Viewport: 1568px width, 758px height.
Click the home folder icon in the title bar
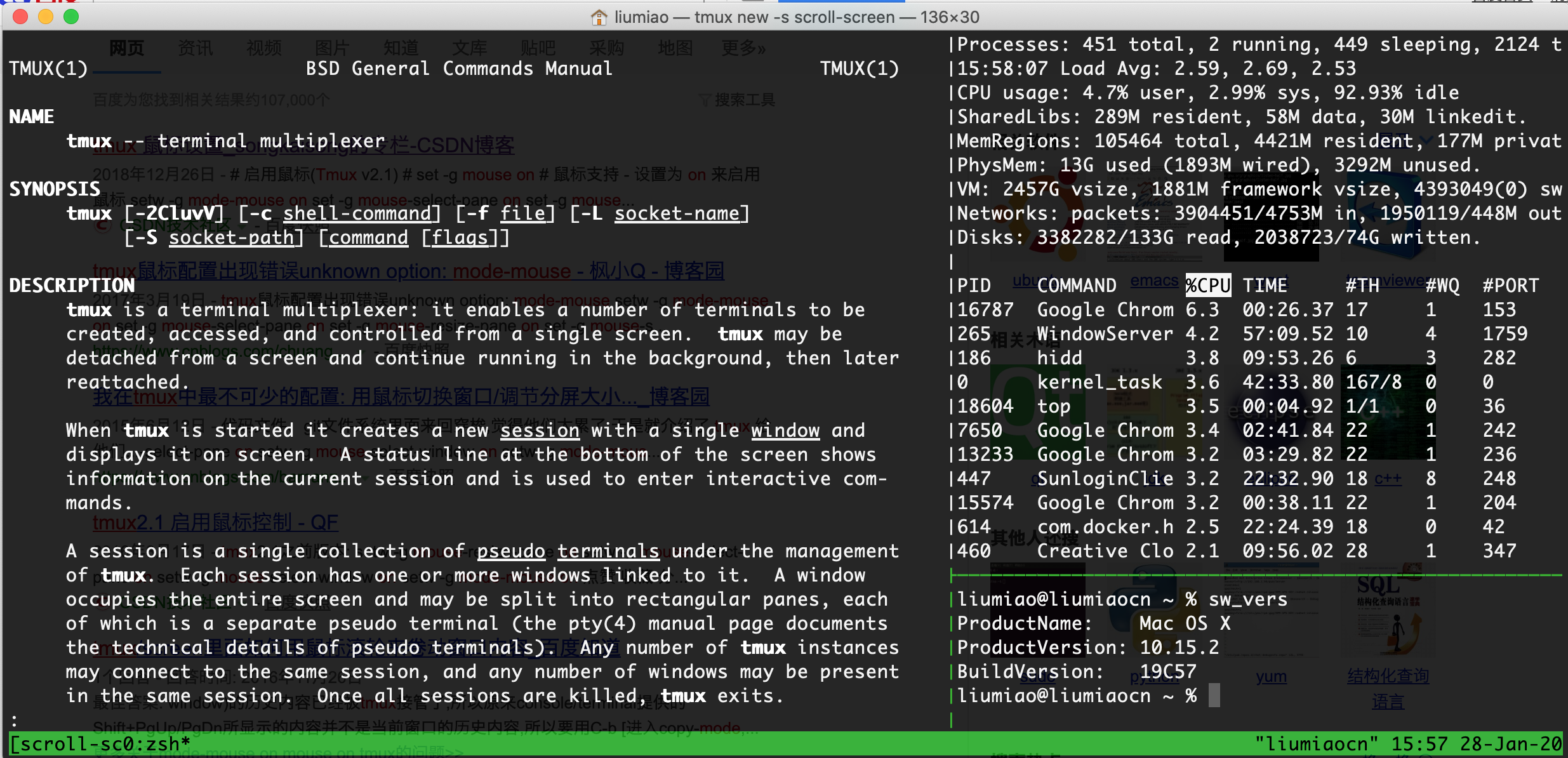click(597, 17)
